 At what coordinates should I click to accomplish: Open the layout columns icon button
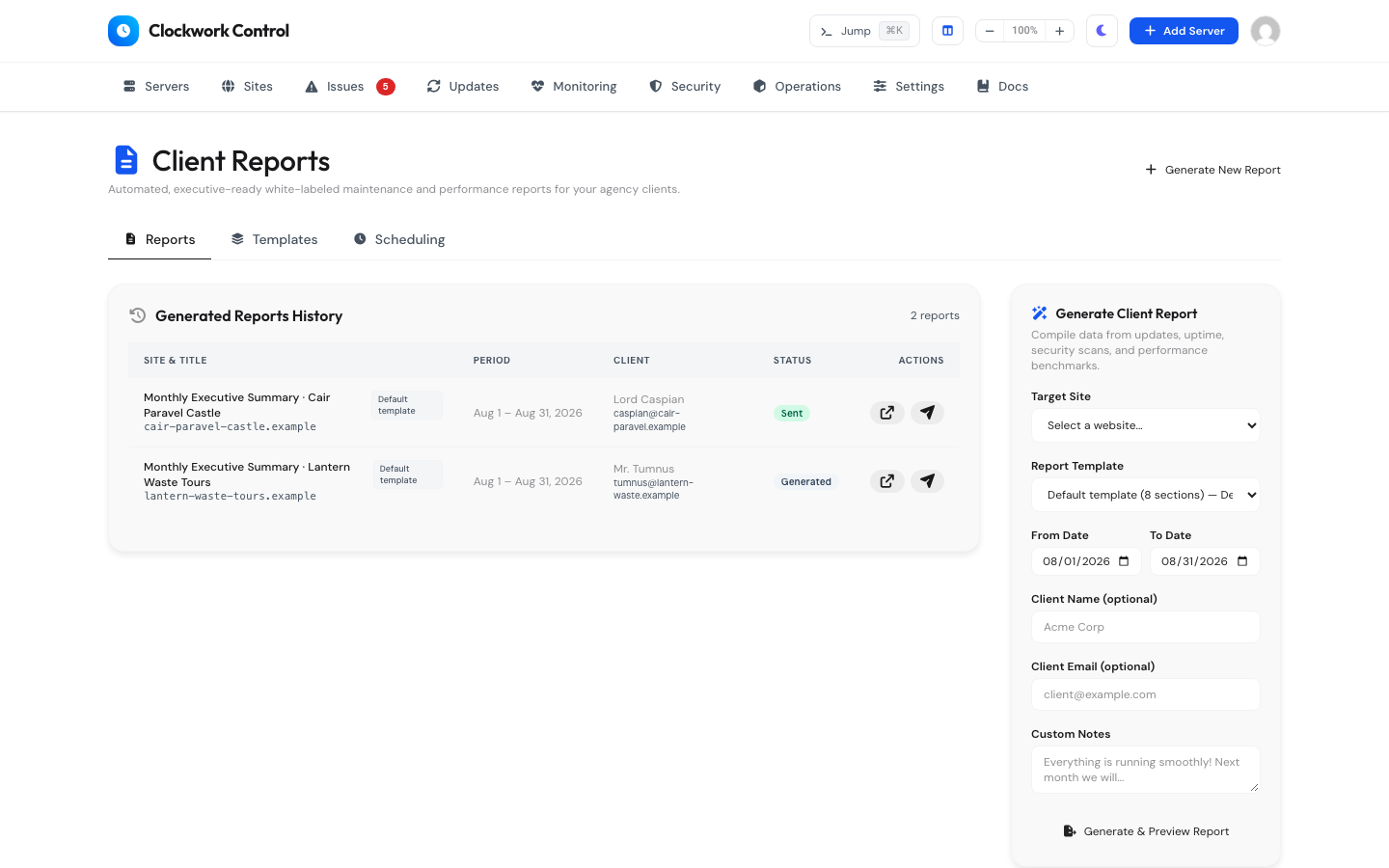point(947,31)
